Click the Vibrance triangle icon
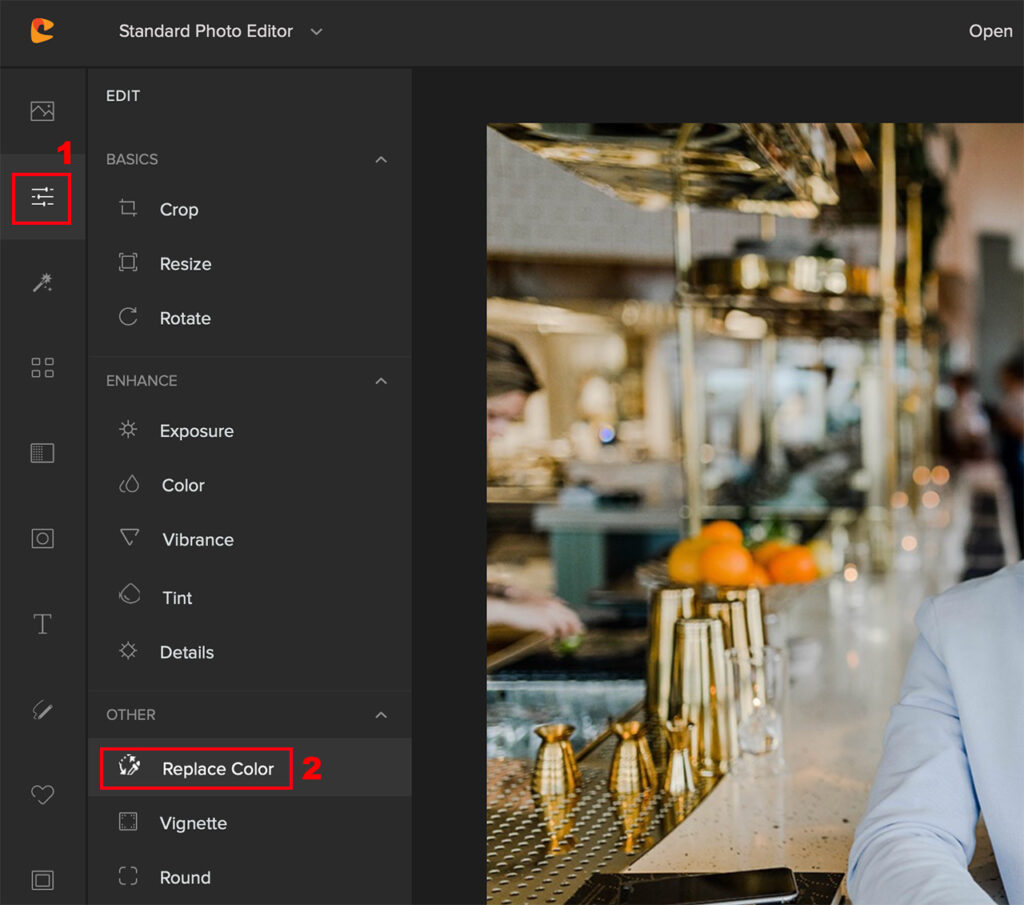The image size is (1024, 905). pyautogui.click(x=129, y=537)
